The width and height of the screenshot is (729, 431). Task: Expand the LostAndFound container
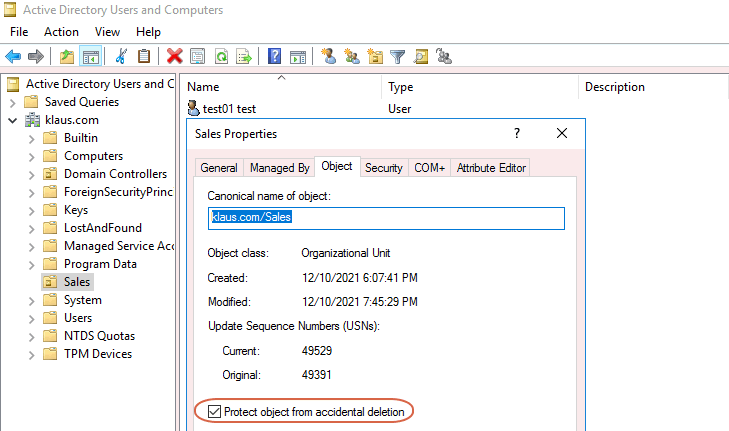point(31,229)
